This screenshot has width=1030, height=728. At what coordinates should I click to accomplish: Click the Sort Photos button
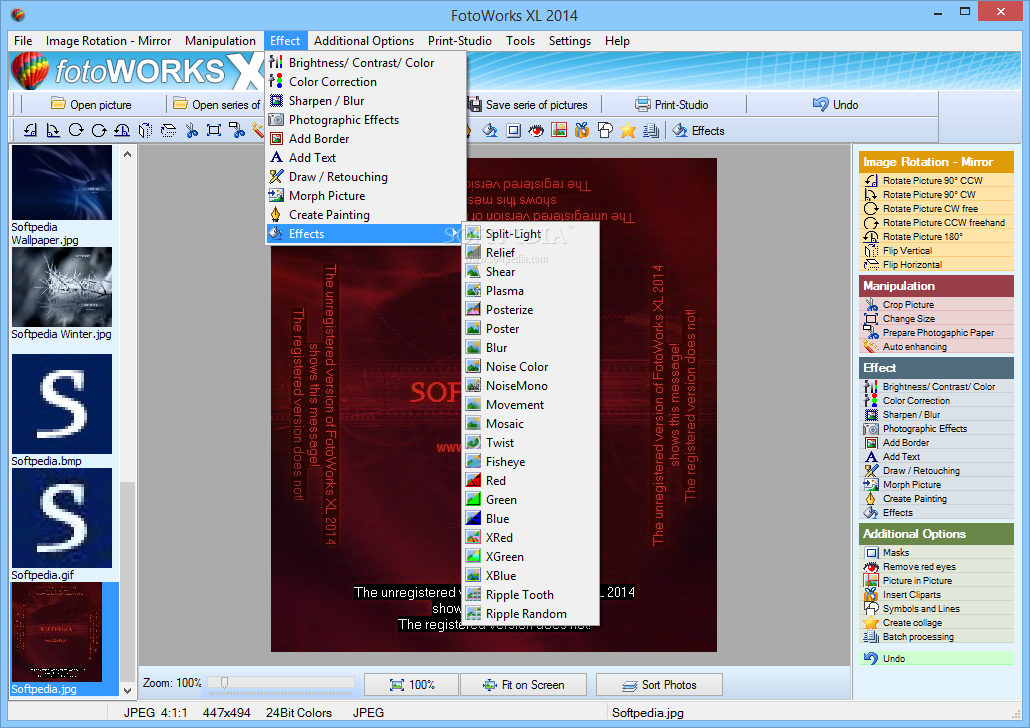click(660, 685)
